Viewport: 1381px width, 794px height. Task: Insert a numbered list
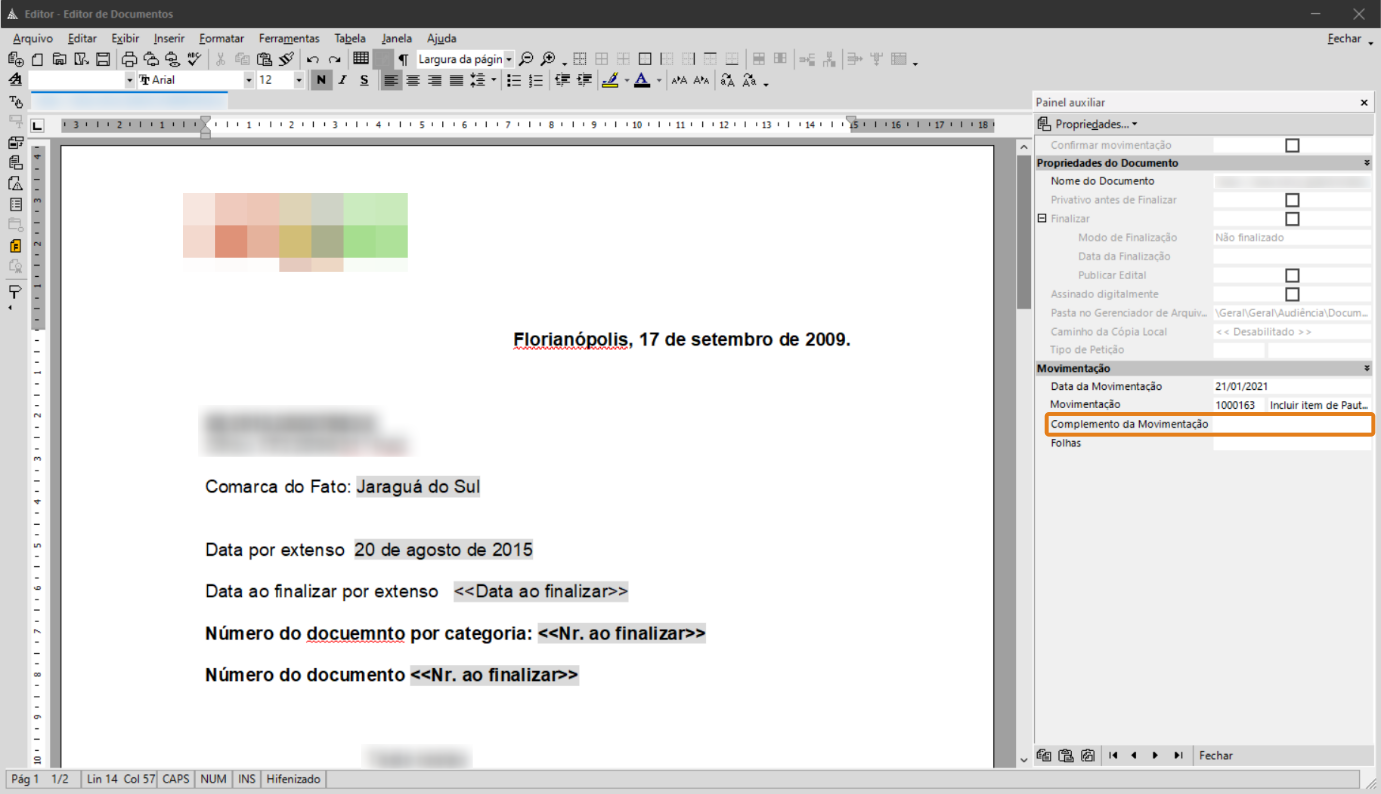[x=535, y=80]
